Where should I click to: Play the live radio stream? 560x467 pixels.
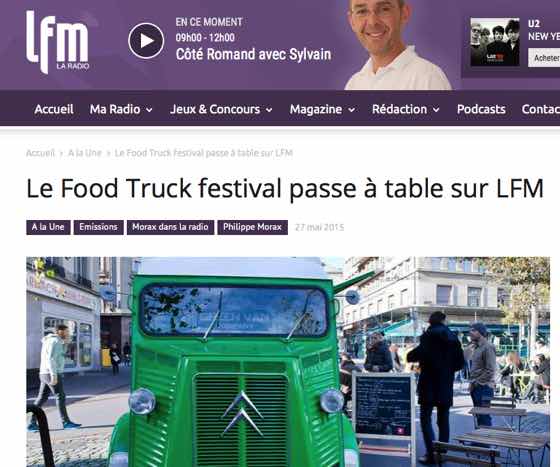pyautogui.click(x=146, y=41)
